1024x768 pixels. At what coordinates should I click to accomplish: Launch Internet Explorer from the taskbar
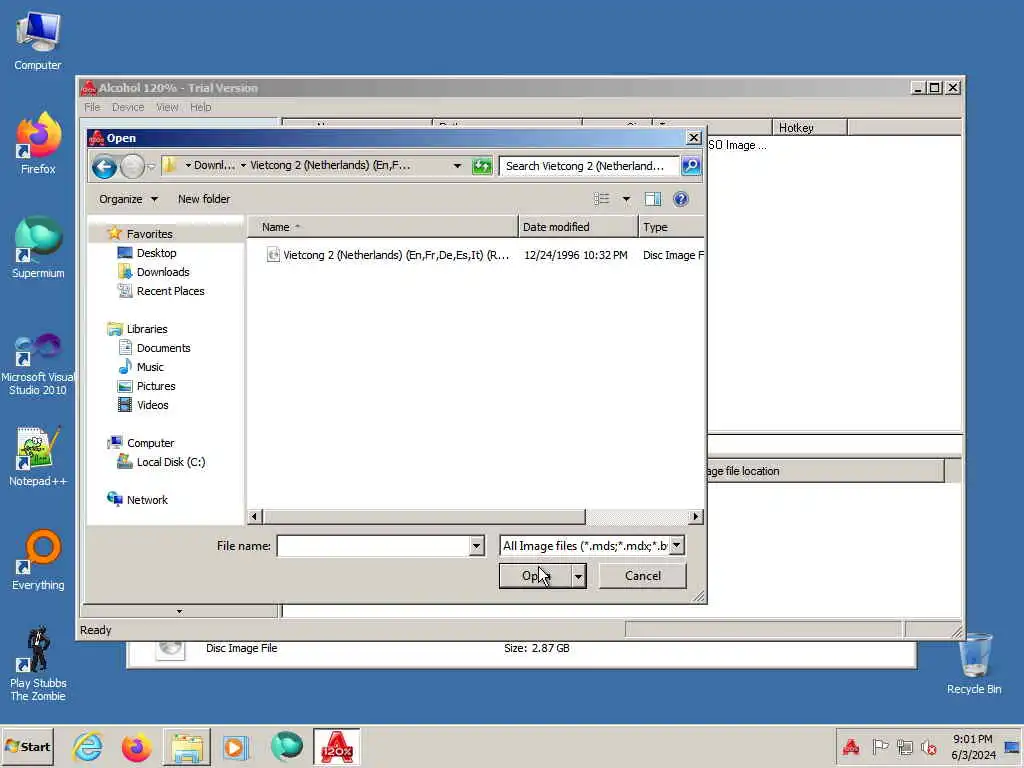pos(88,746)
